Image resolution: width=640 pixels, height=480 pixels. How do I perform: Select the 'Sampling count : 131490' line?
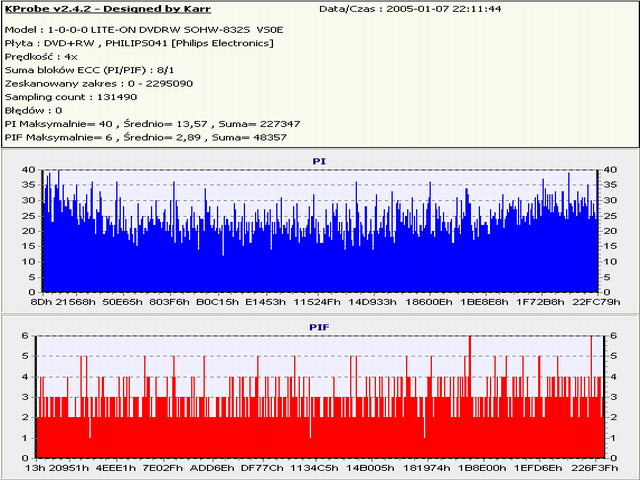click(71, 97)
